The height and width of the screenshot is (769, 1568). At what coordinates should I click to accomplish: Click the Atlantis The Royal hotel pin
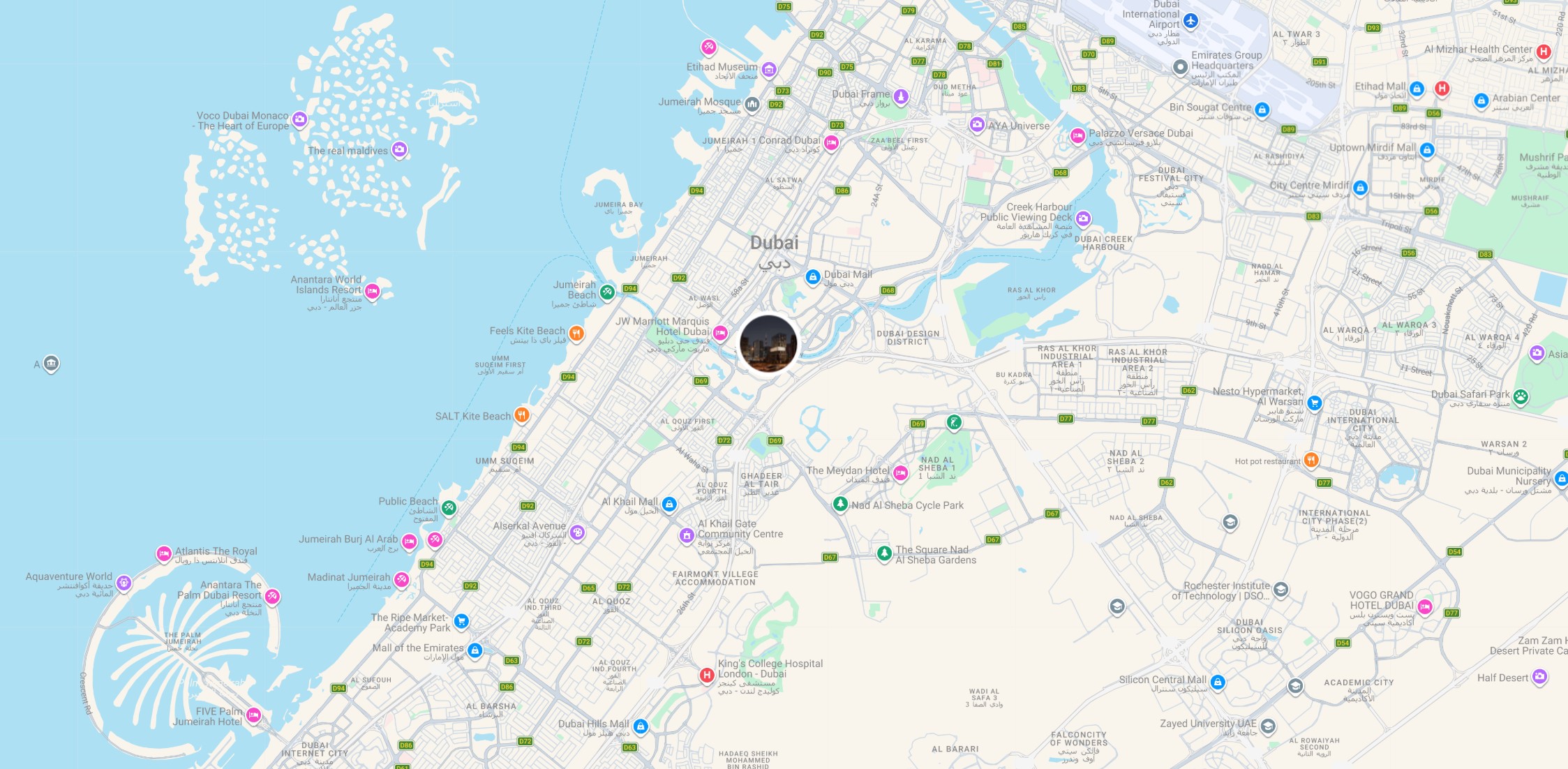point(164,554)
